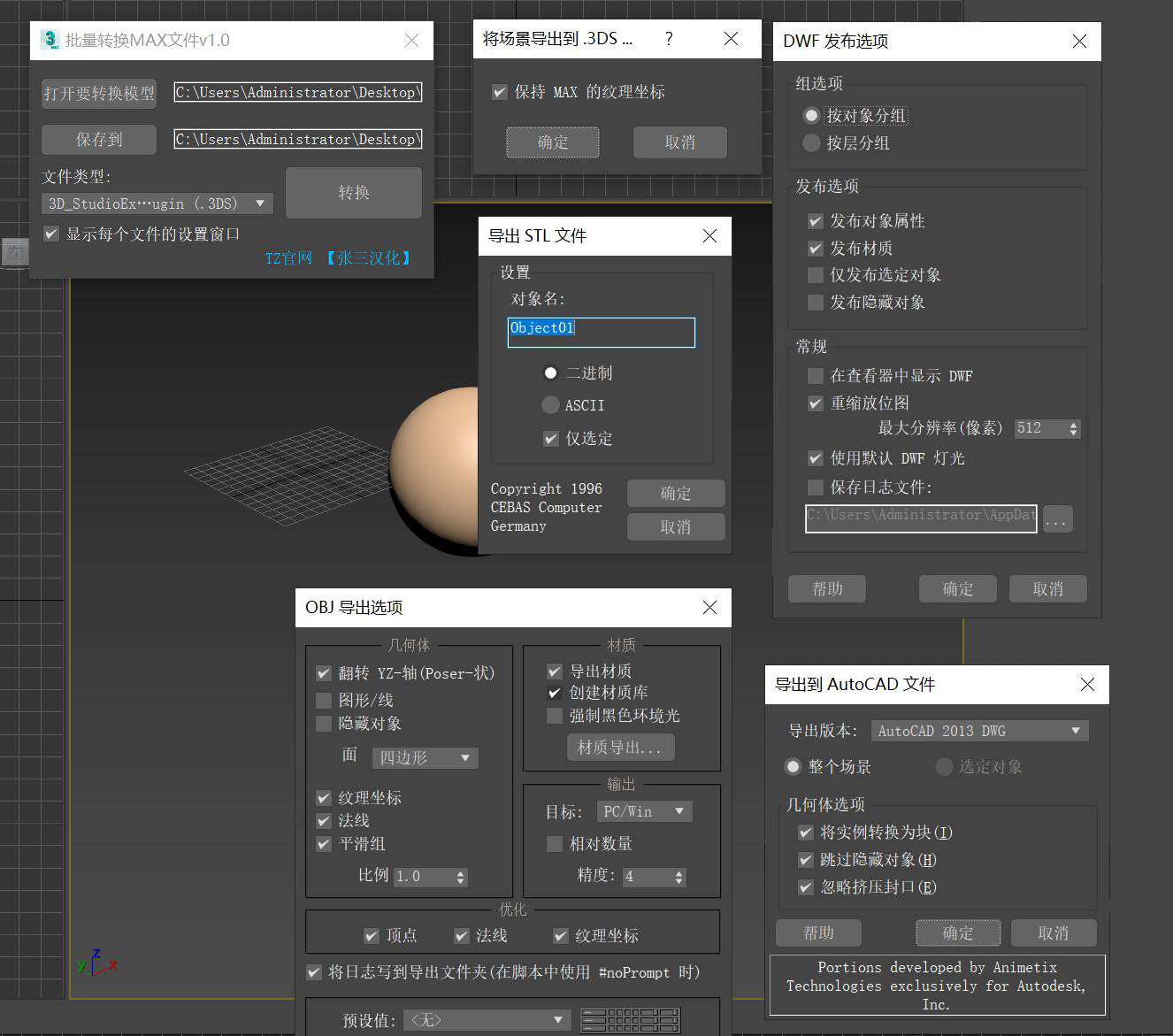Click the ? help icon on 3DS export dialog
This screenshot has width=1173, height=1036.
click(670, 38)
